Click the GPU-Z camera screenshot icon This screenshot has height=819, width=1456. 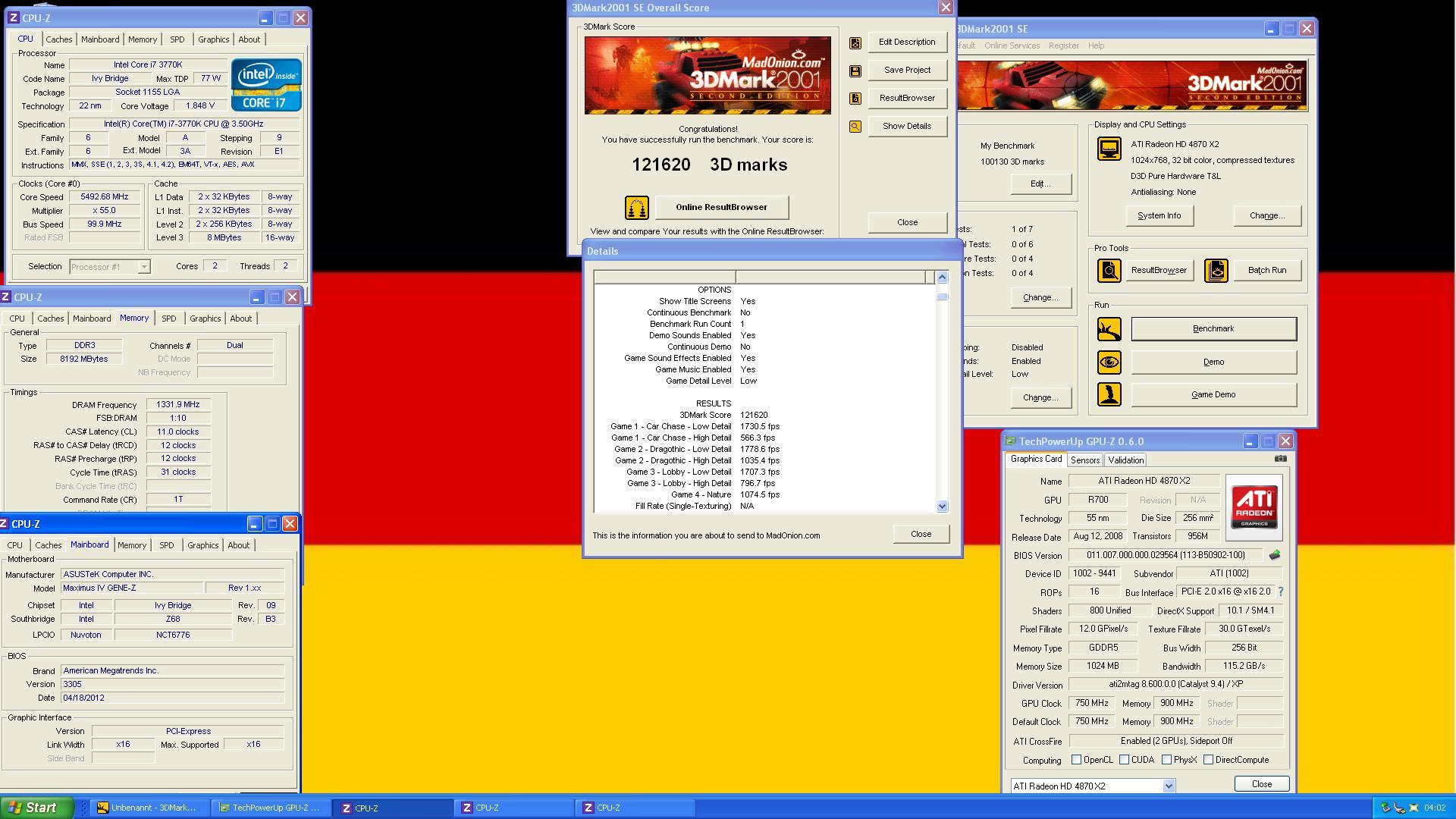(1281, 459)
